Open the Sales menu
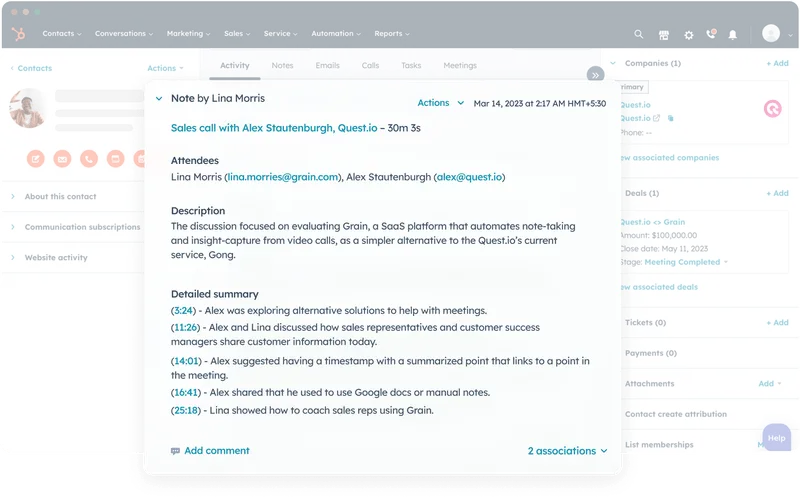Screen dimensions: 800x501 click(237, 34)
